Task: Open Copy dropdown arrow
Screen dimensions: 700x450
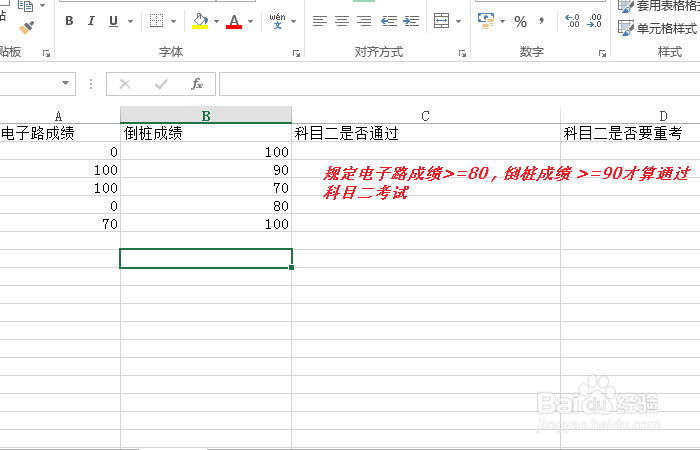Action: [43, 6]
